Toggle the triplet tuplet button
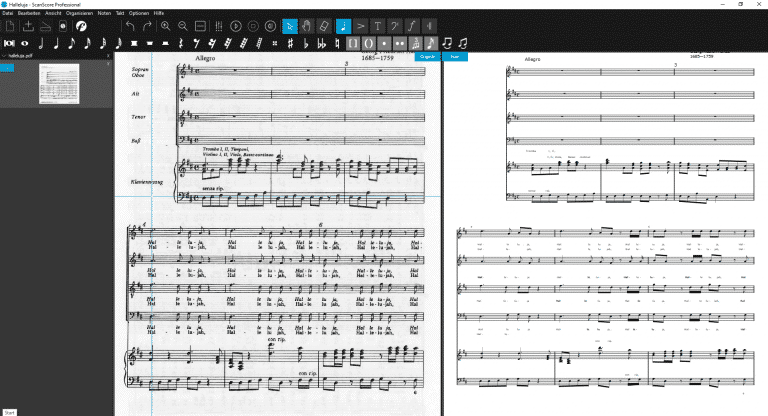The height and width of the screenshot is (416, 768). [x=415, y=44]
